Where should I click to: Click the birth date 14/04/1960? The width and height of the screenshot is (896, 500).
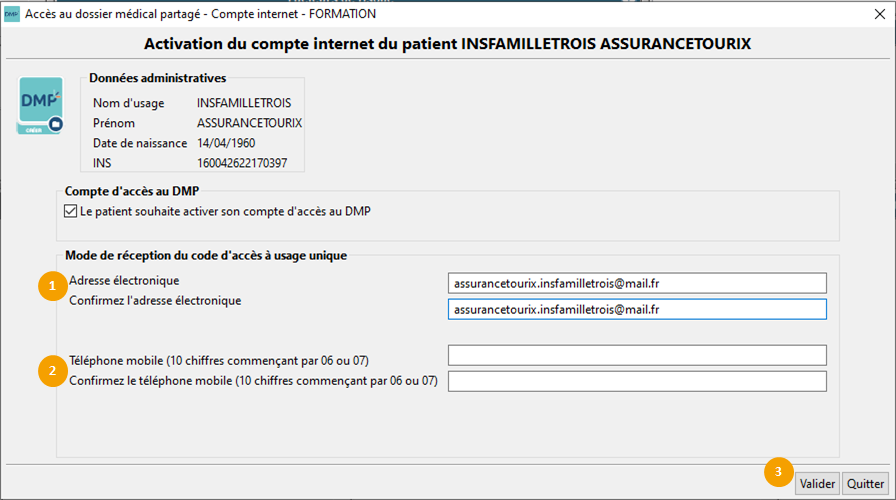pyautogui.click(x=226, y=143)
